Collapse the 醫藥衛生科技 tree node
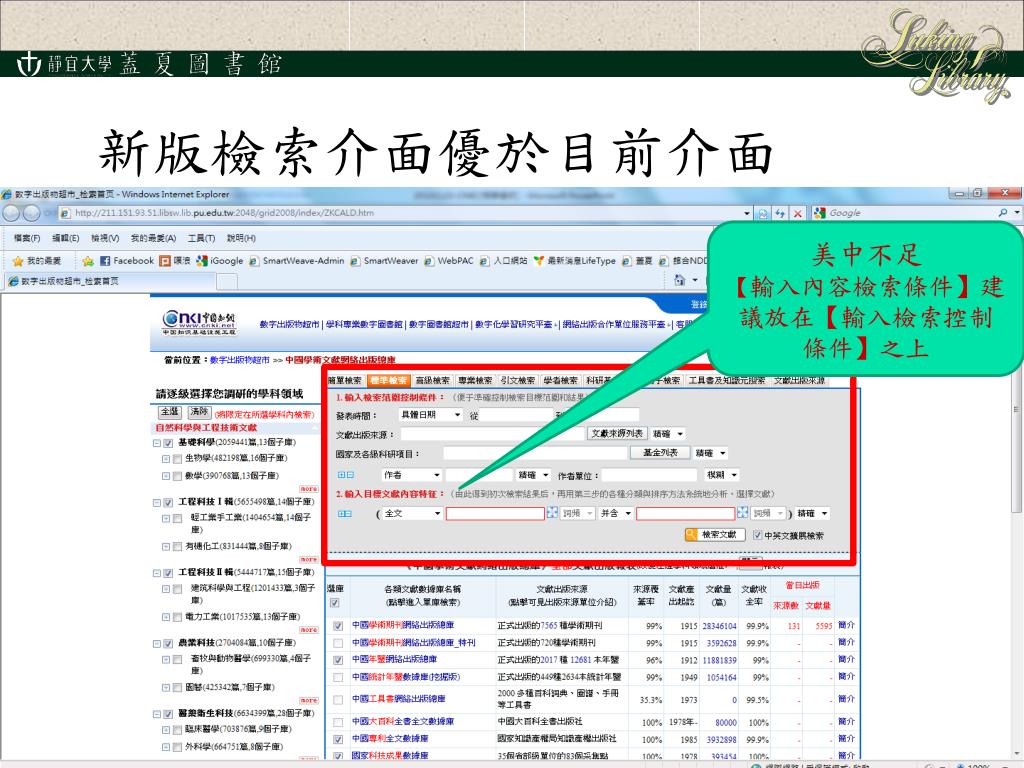The width and height of the screenshot is (1024, 768). (157, 714)
